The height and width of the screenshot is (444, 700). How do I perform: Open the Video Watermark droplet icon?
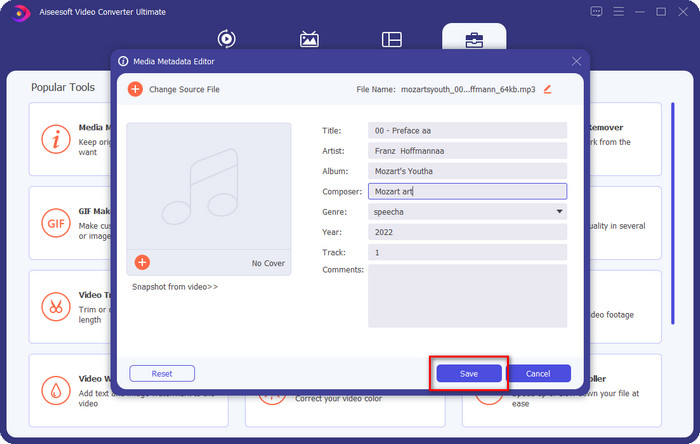(x=56, y=390)
